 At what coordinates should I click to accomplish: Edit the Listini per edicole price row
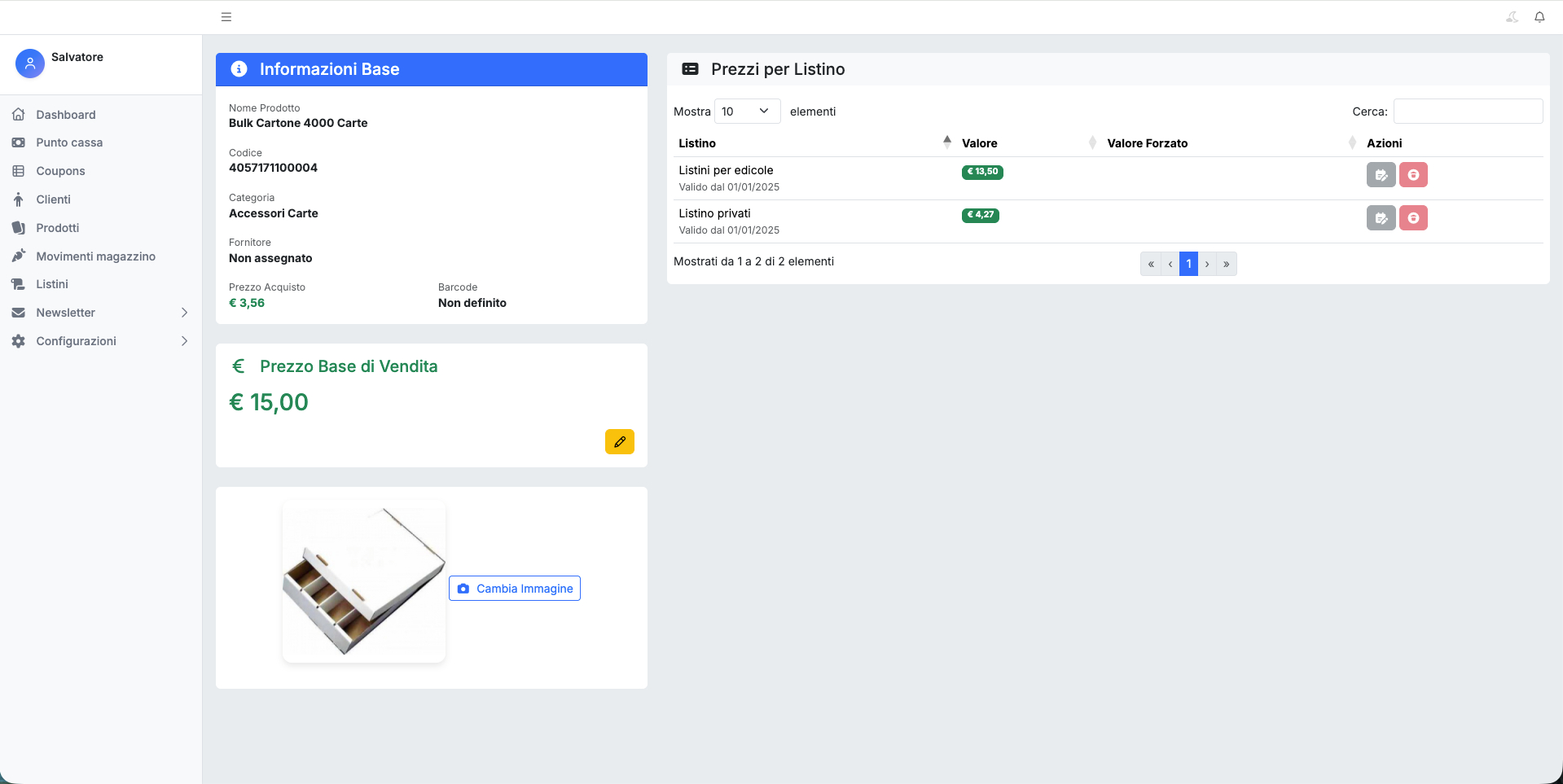(1381, 175)
